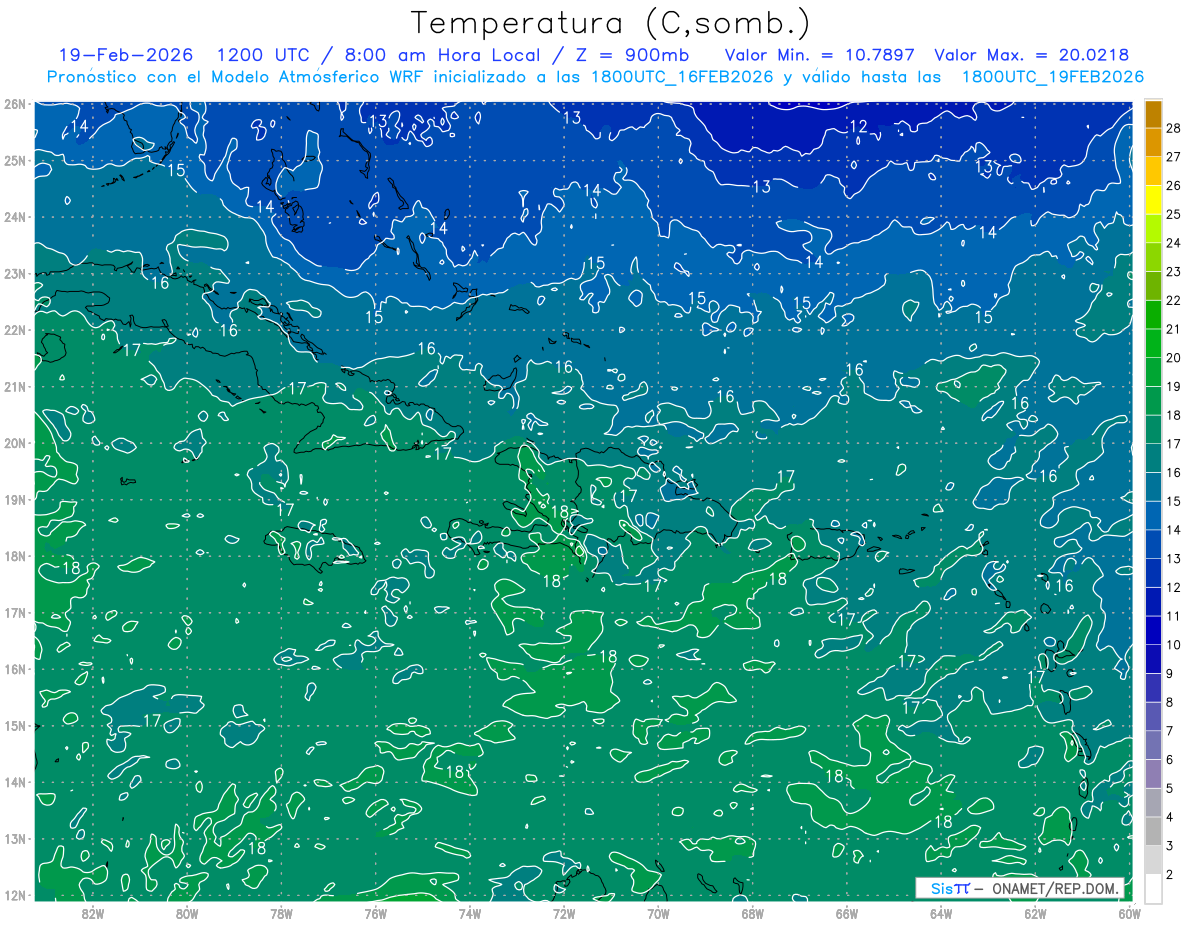Viewport: 1200px width, 927px height.
Task: Click the color scale label '8'
Action: click(1170, 702)
